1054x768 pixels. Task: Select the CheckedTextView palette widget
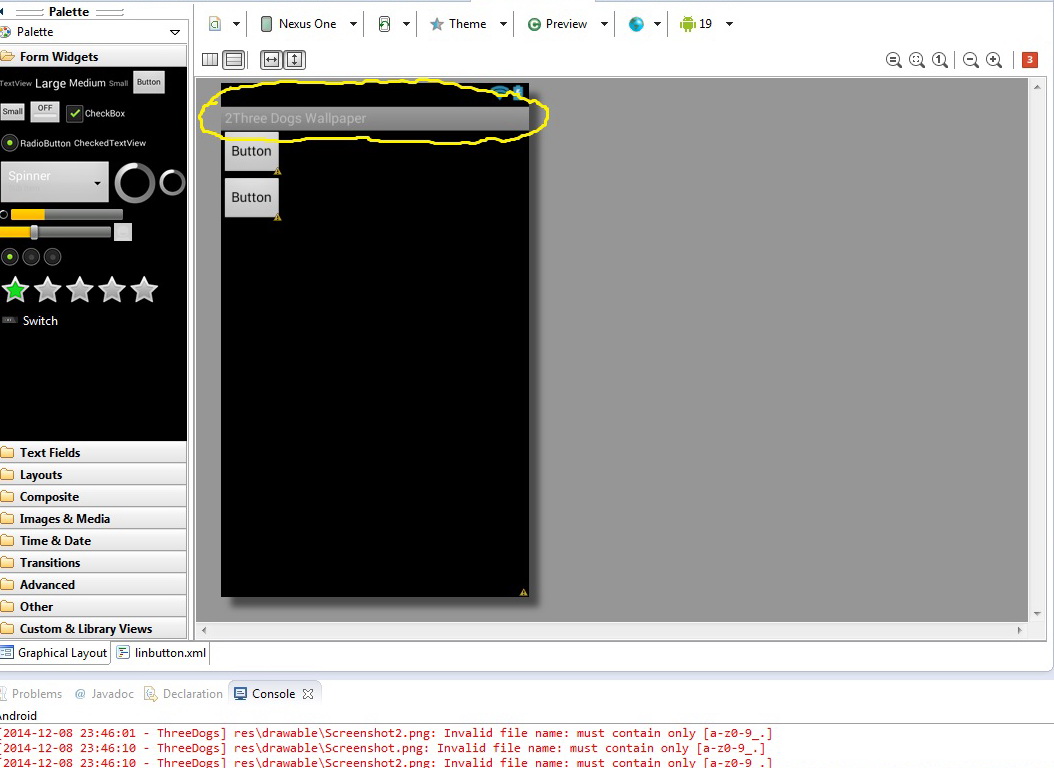110,143
